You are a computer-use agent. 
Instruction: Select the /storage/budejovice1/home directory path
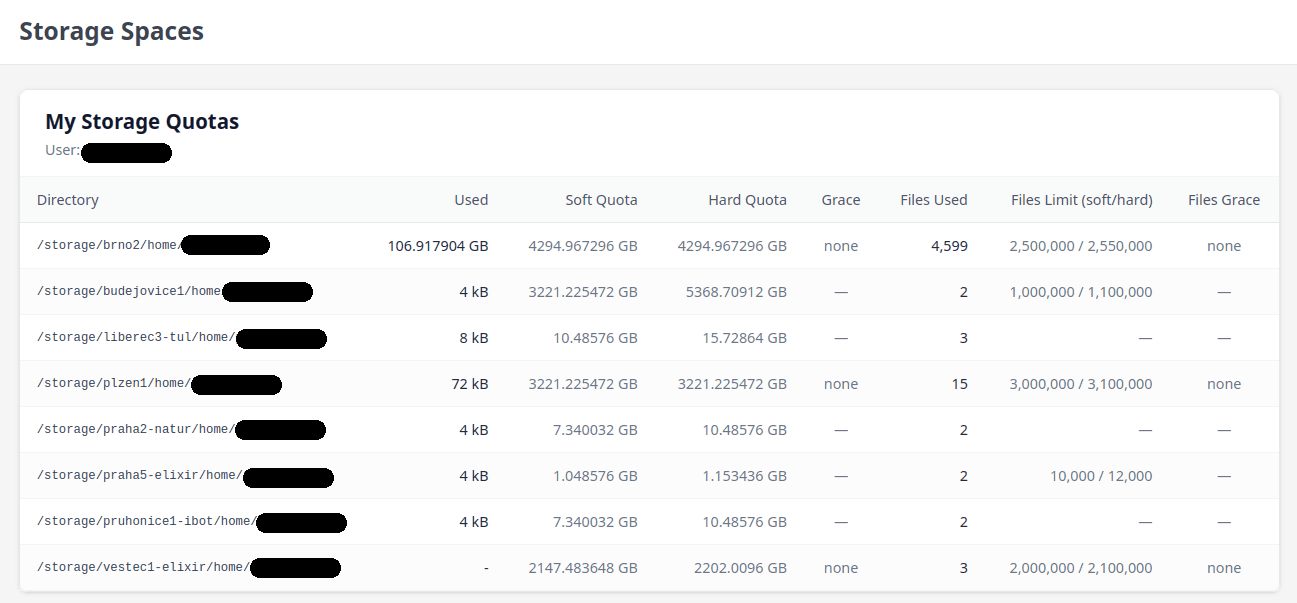[x=129, y=292]
